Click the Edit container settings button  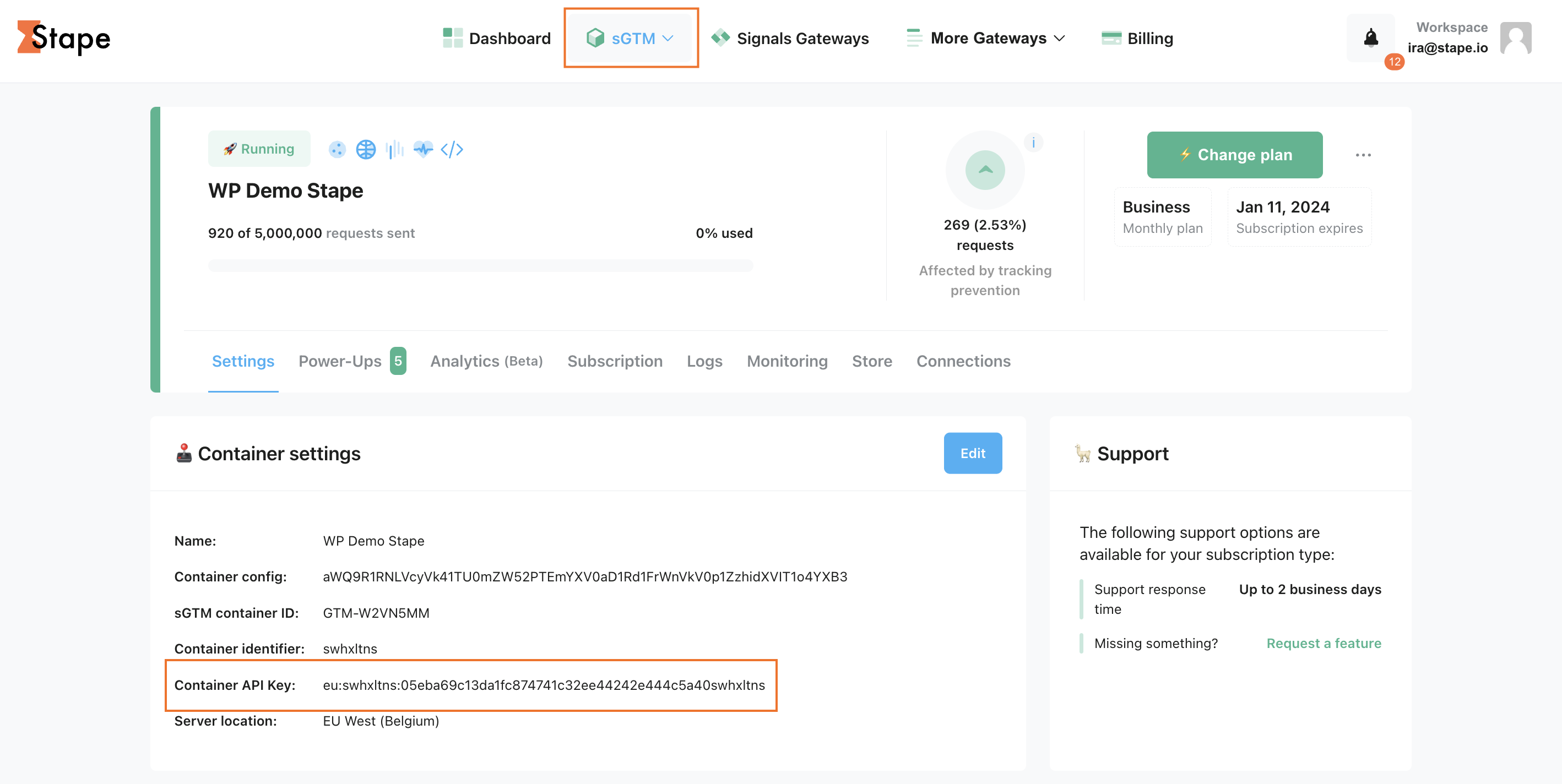coord(973,453)
